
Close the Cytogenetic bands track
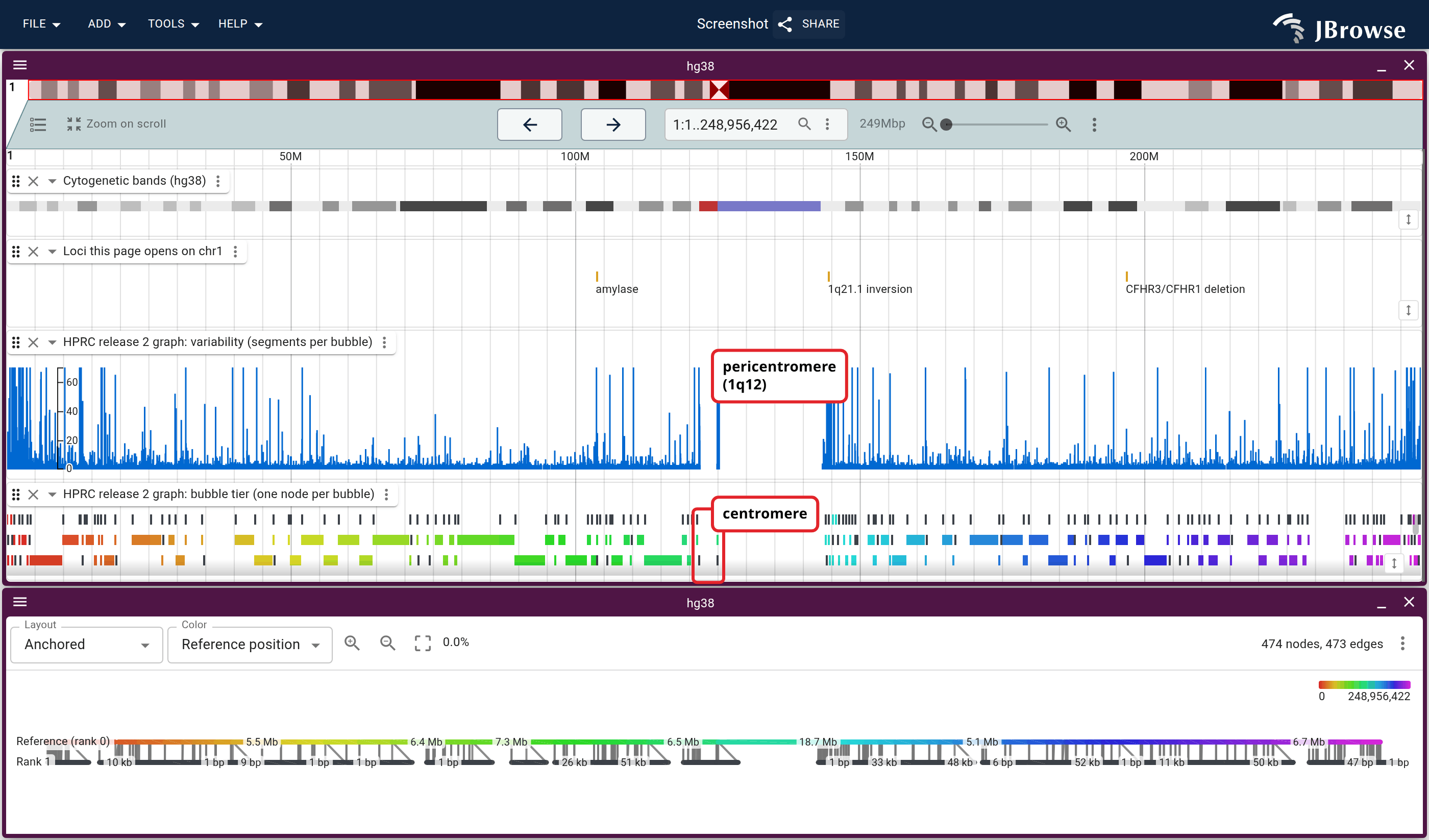pos(34,181)
